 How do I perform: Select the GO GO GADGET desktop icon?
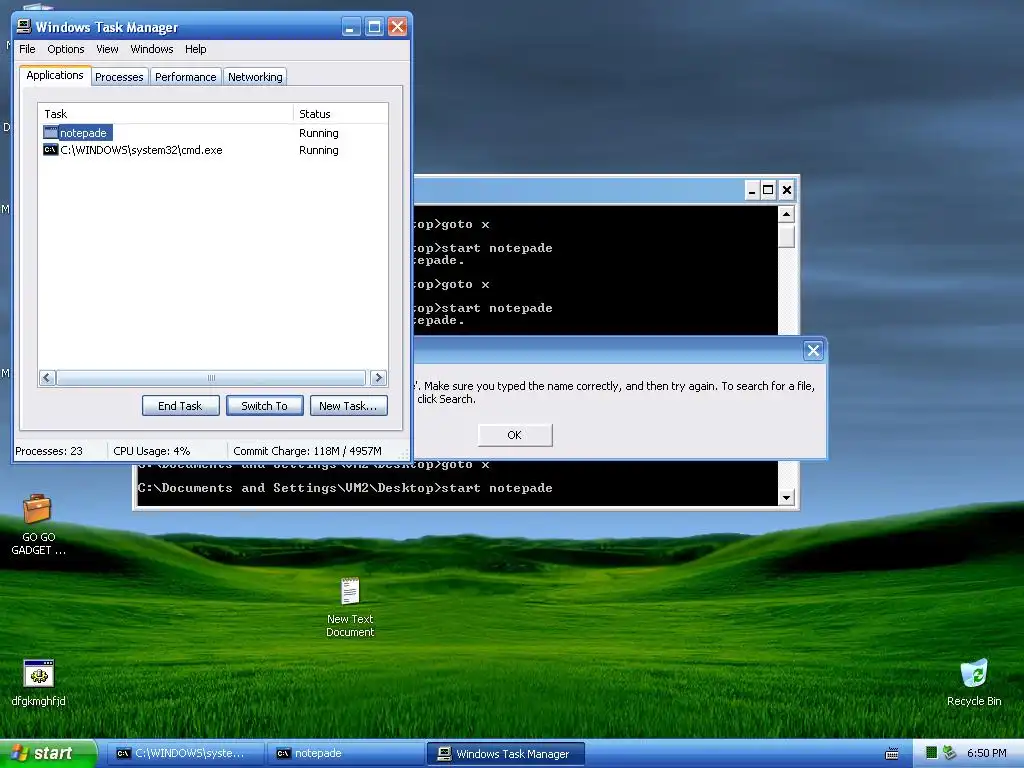38,524
